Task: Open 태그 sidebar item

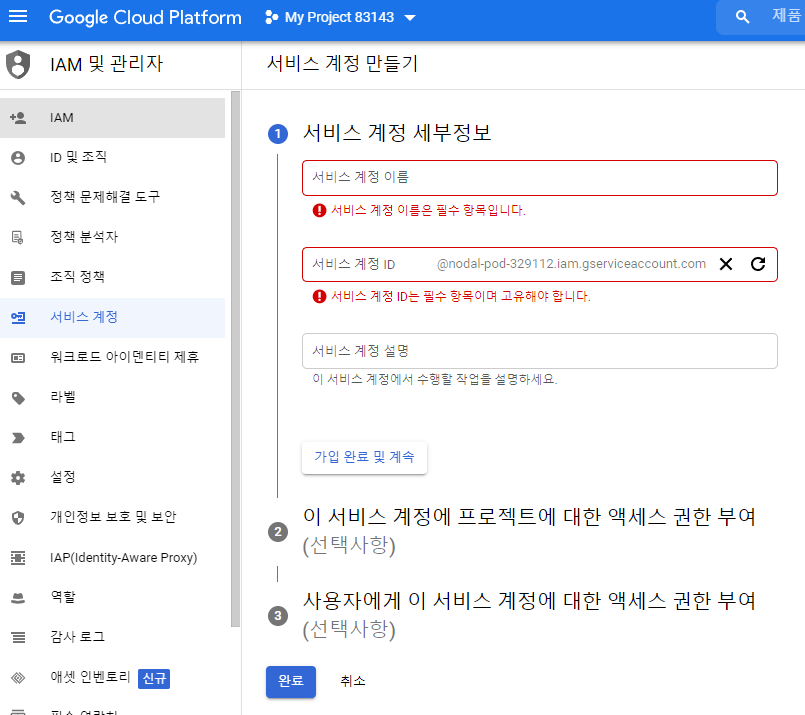Action: (112, 437)
